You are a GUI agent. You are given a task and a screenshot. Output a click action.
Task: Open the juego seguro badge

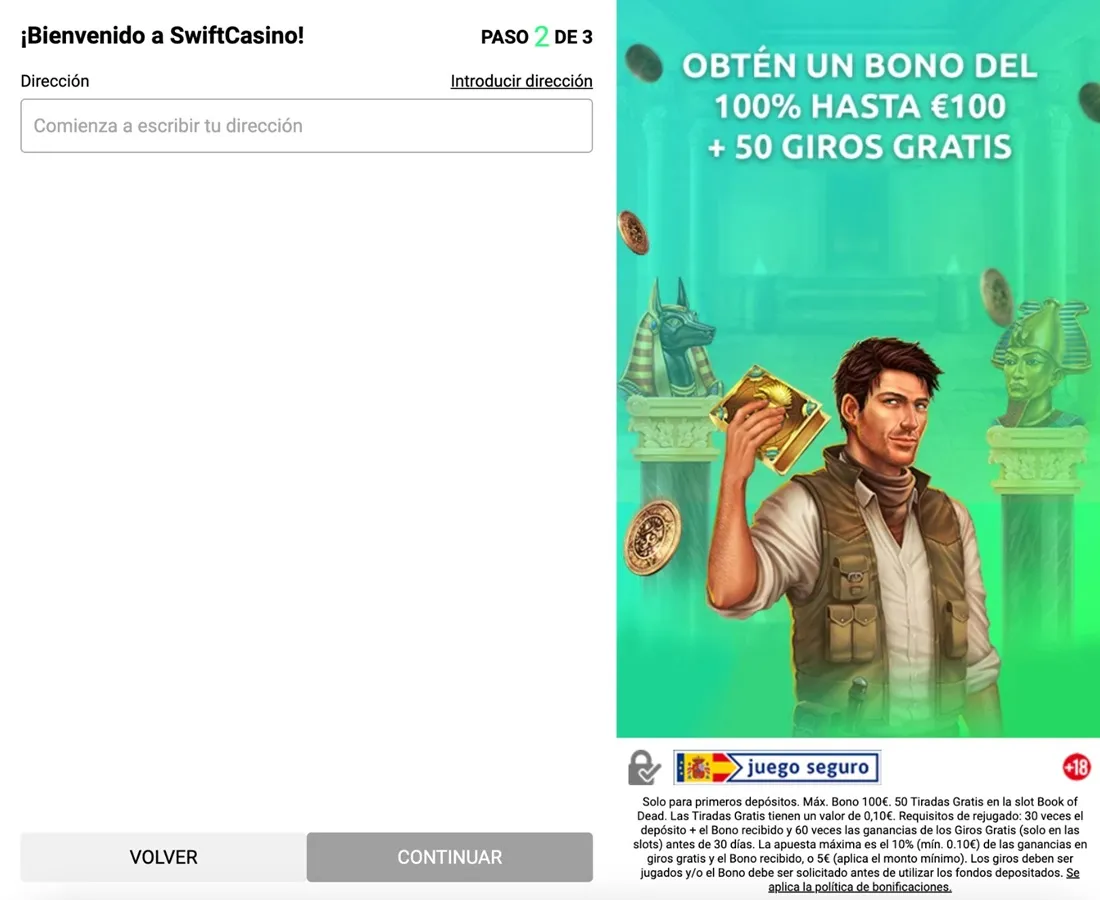(x=777, y=767)
